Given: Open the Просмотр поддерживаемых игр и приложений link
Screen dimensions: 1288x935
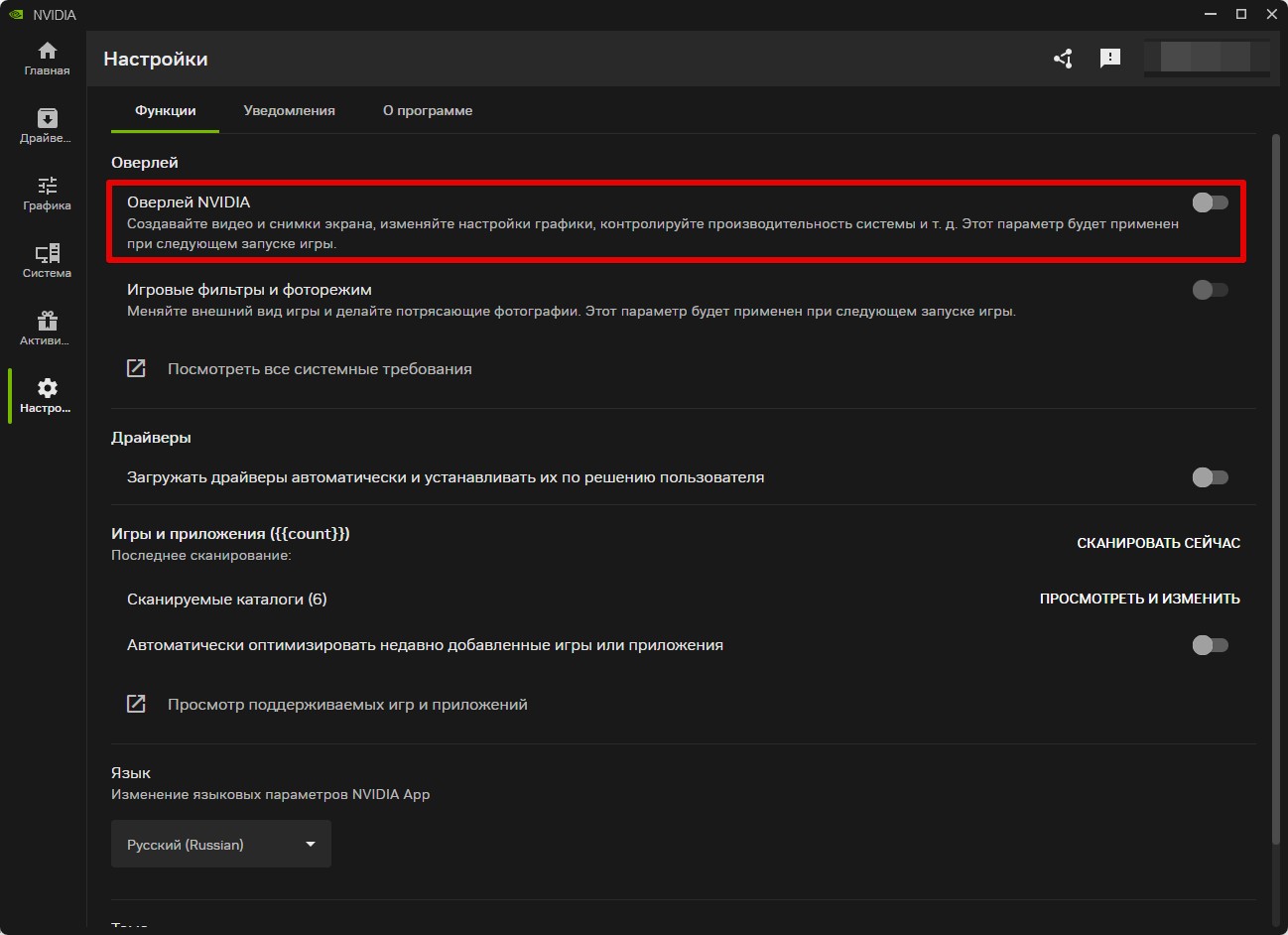Looking at the screenshot, I should 327,705.
